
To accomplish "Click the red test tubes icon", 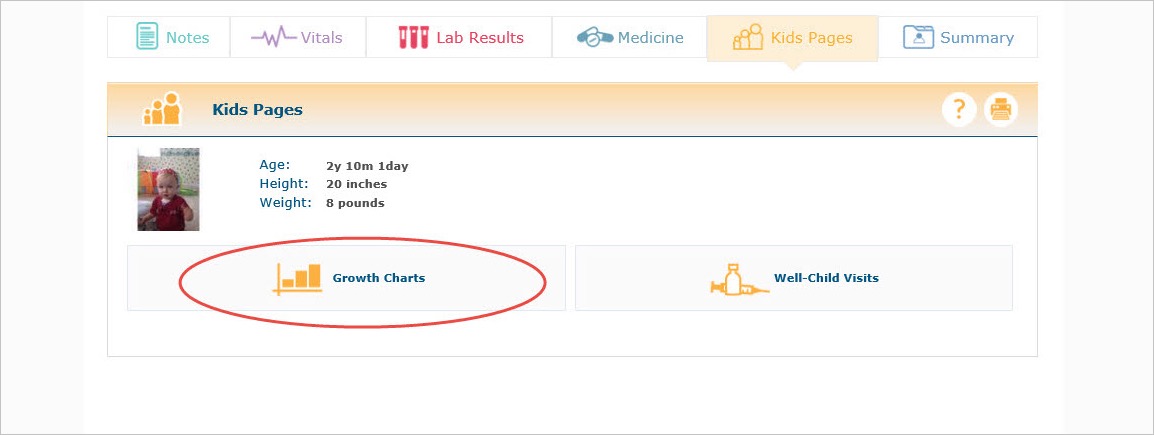I will tap(414, 38).
